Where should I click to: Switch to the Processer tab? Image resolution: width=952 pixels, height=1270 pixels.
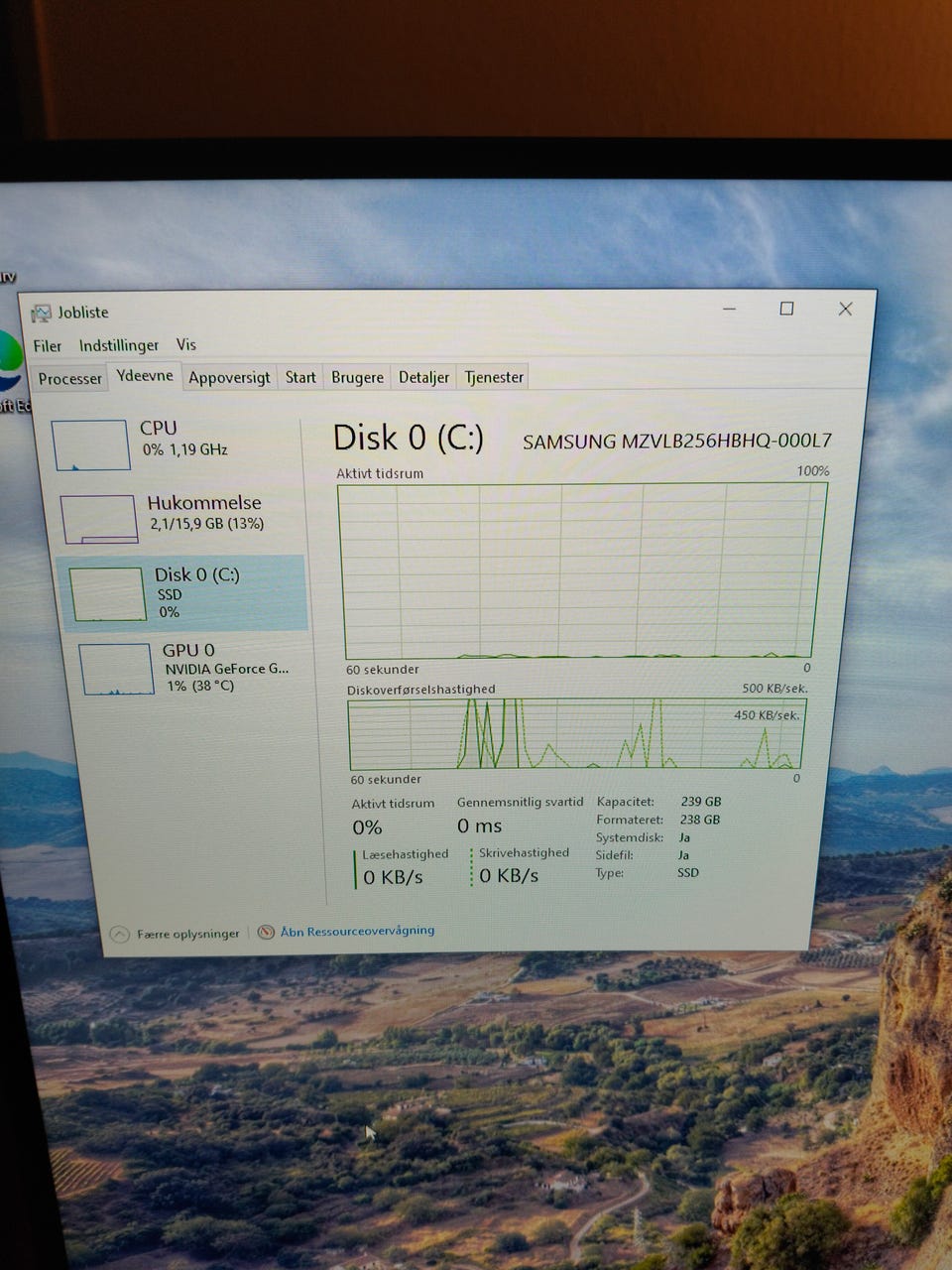click(70, 378)
